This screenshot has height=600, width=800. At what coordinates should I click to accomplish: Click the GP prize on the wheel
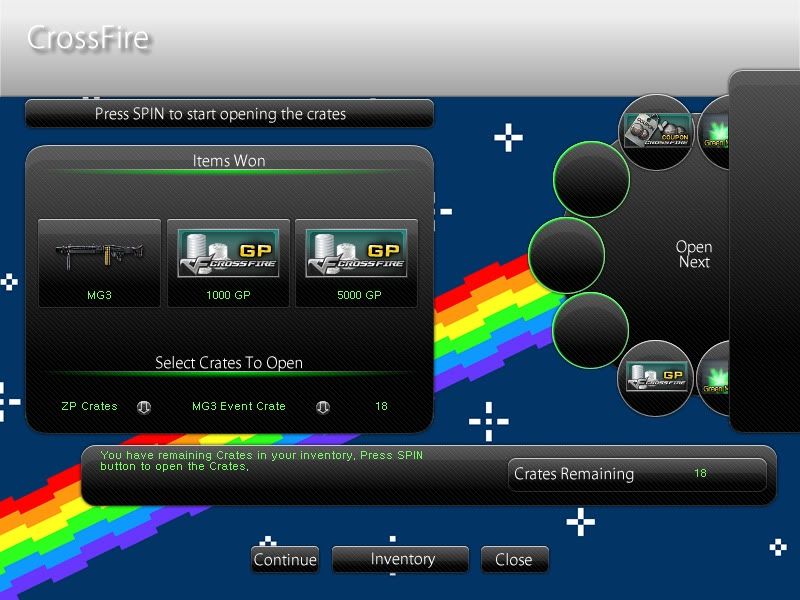click(x=655, y=378)
